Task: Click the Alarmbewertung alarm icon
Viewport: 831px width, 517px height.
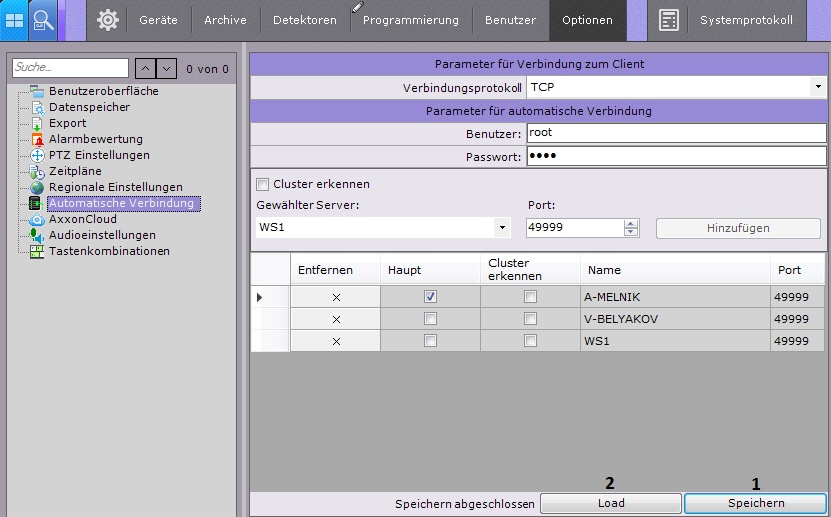Action: tap(37, 139)
